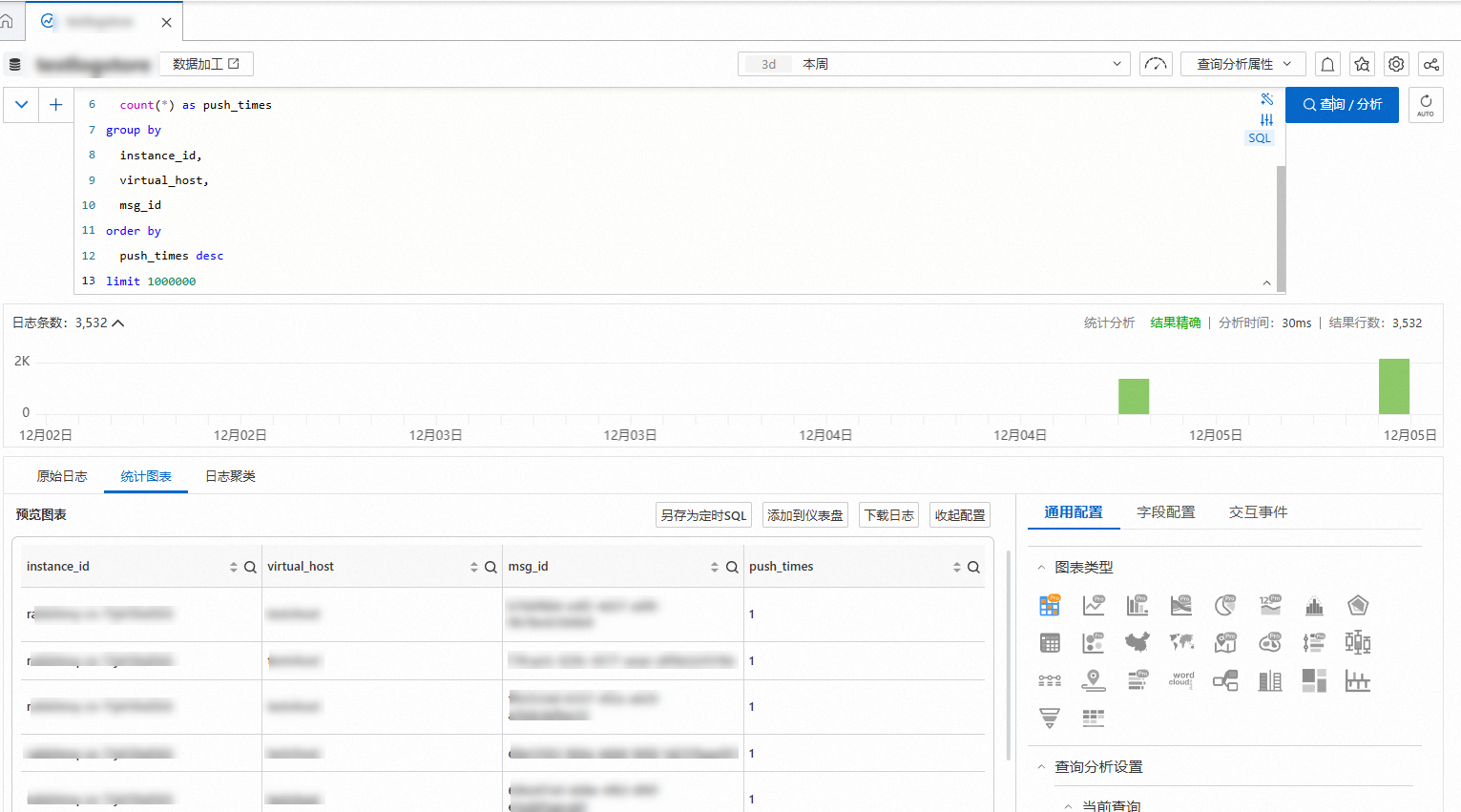Select the timeline list chart type

point(1314,643)
